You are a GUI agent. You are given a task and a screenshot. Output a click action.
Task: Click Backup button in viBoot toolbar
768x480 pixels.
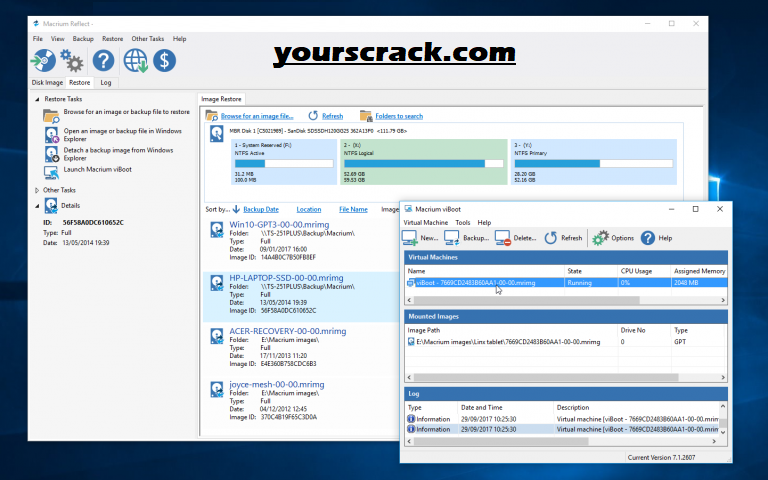tap(466, 238)
